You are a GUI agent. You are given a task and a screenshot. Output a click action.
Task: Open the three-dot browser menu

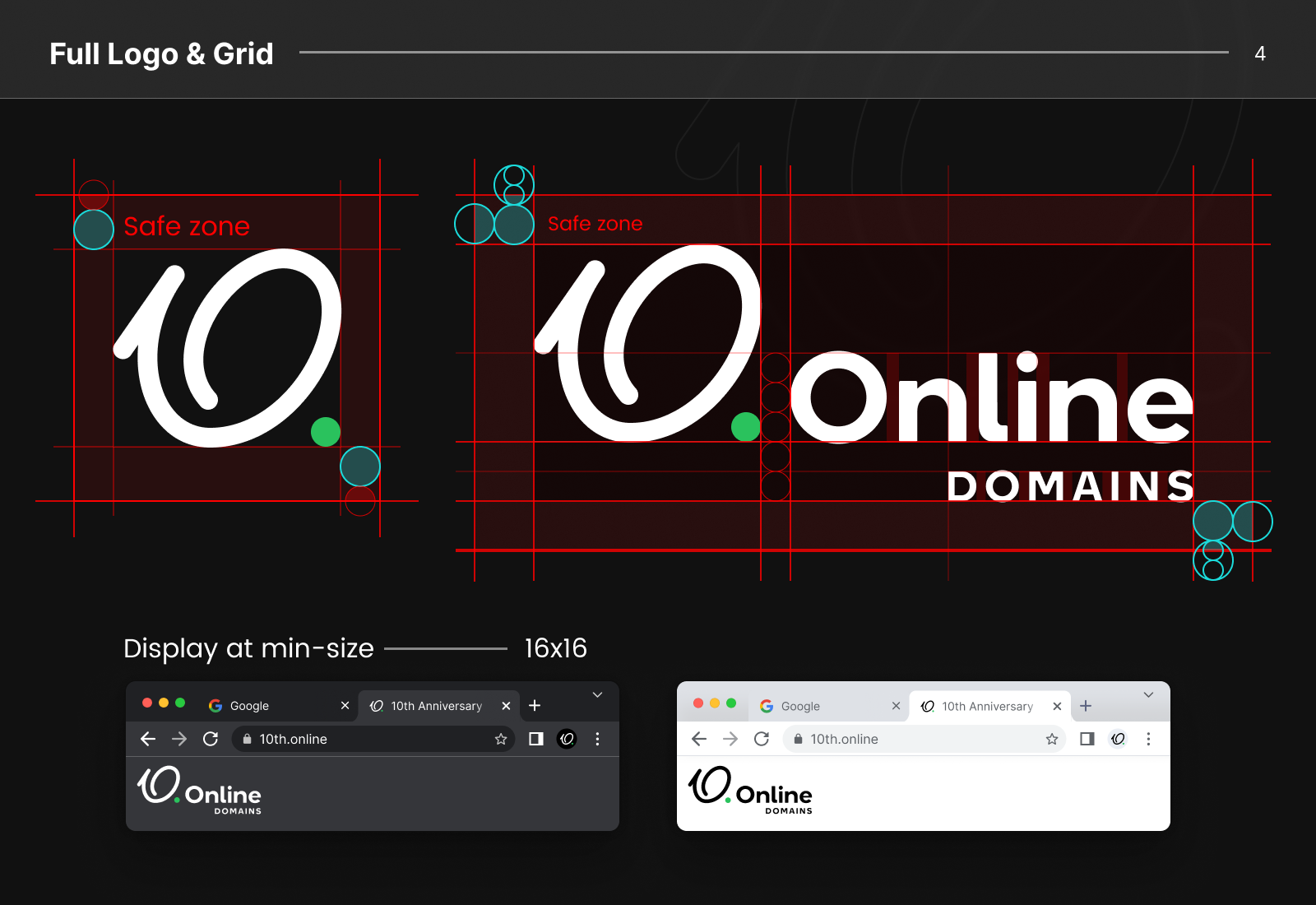598,739
